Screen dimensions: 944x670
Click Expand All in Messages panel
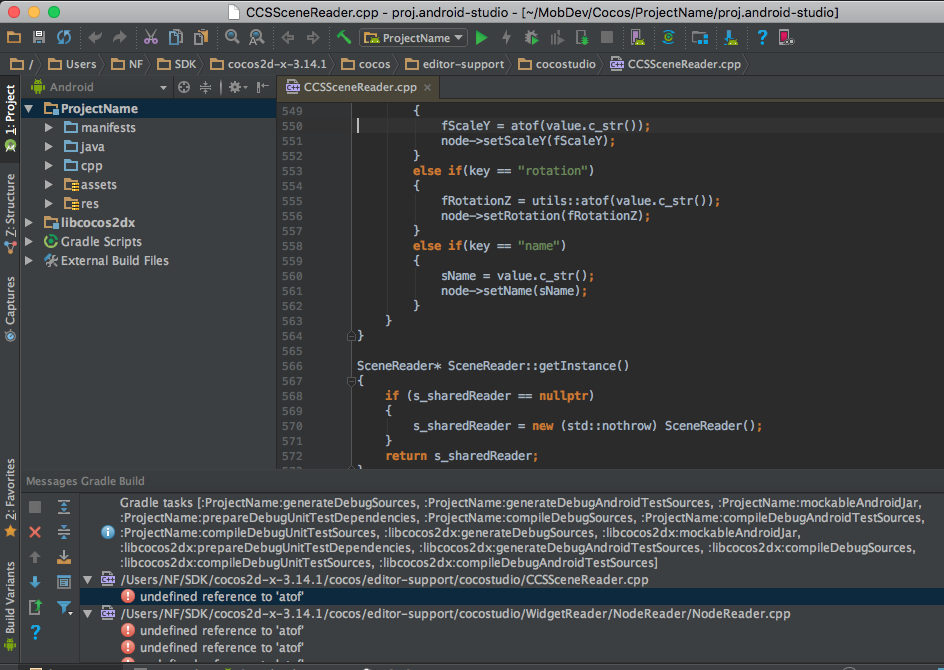click(x=64, y=507)
